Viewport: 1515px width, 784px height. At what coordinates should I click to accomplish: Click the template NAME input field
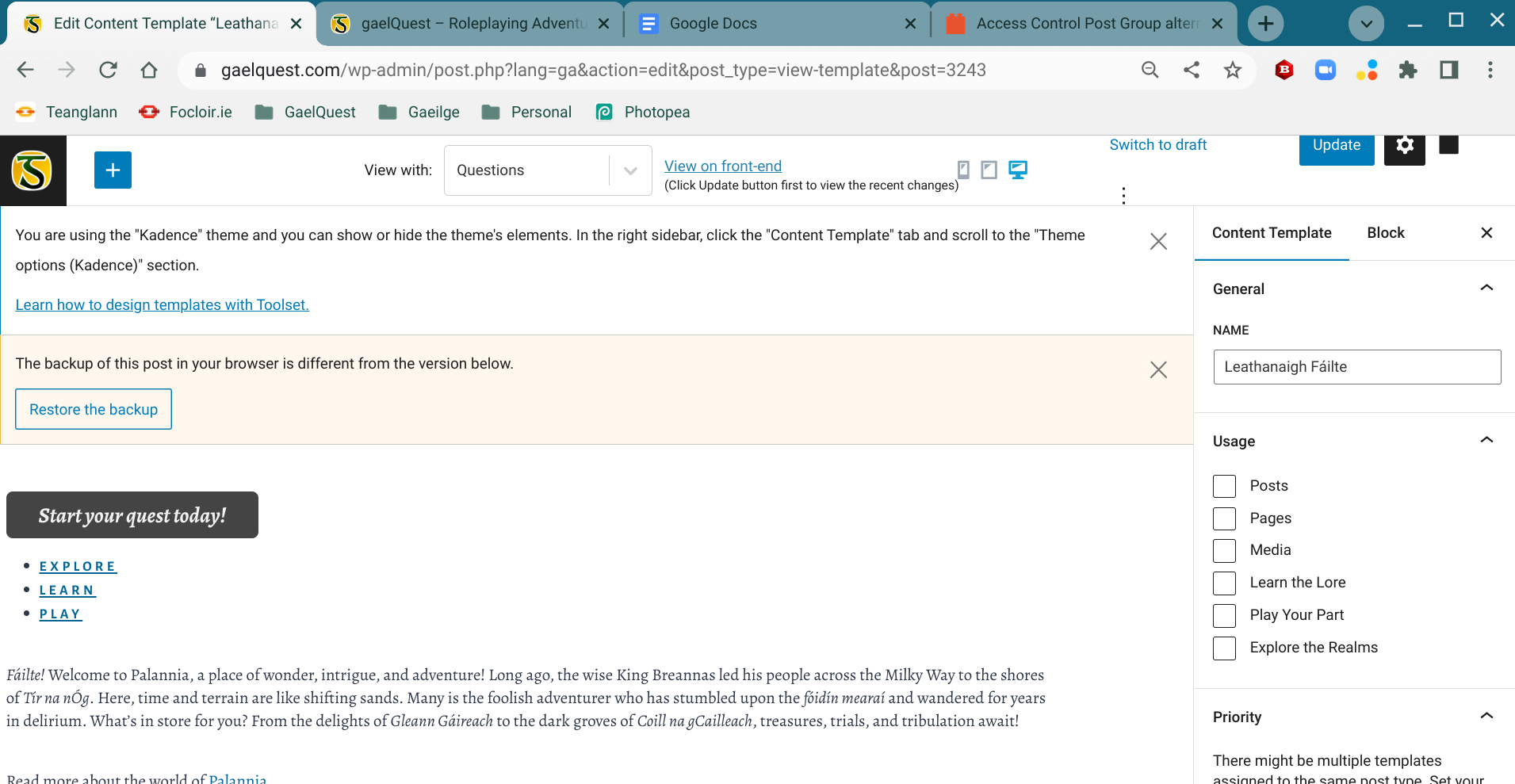coord(1356,367)
